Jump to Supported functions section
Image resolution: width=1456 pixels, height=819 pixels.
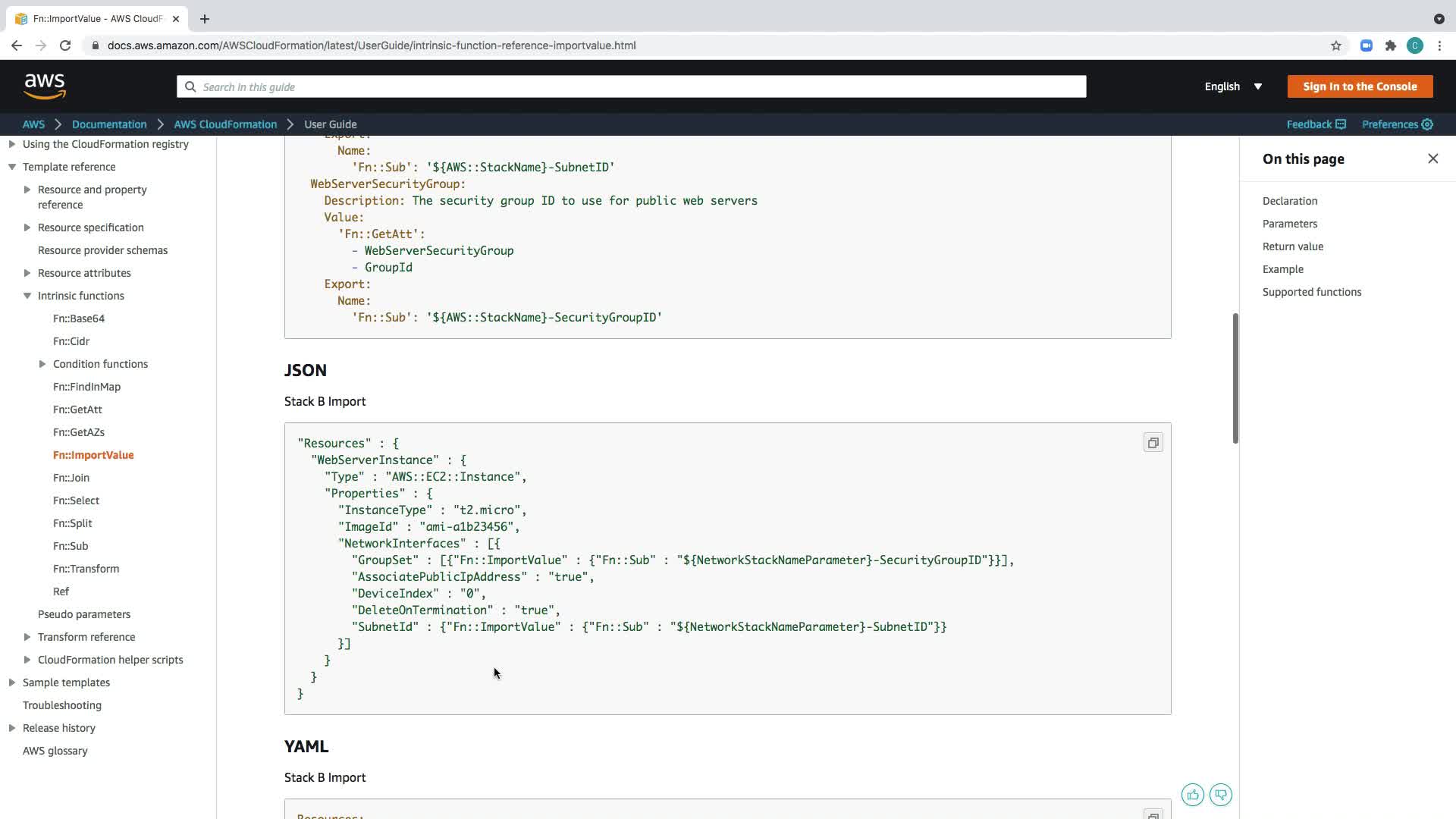1311,292
